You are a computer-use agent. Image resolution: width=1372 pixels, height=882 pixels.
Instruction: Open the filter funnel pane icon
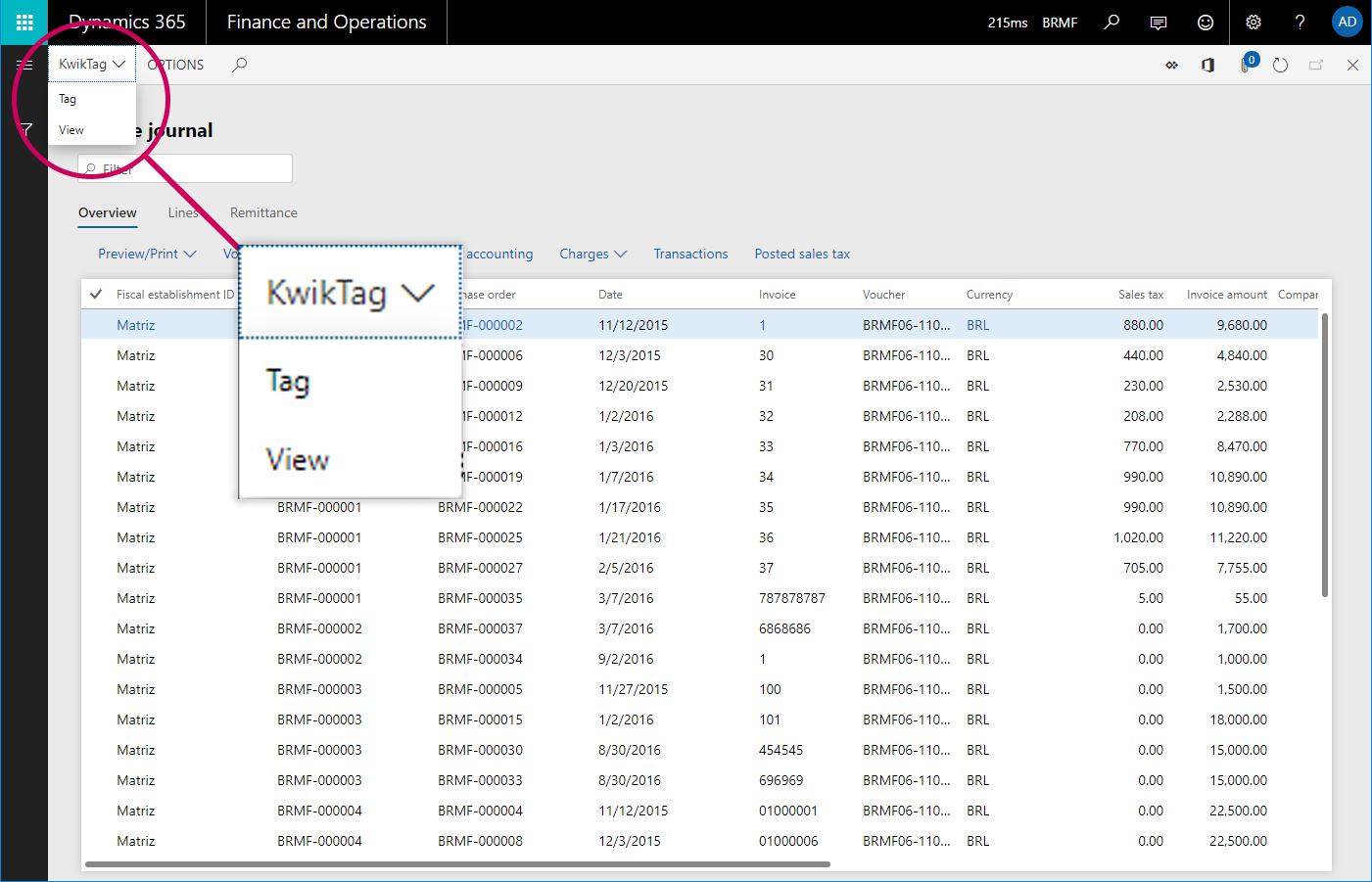pos(26,129)
